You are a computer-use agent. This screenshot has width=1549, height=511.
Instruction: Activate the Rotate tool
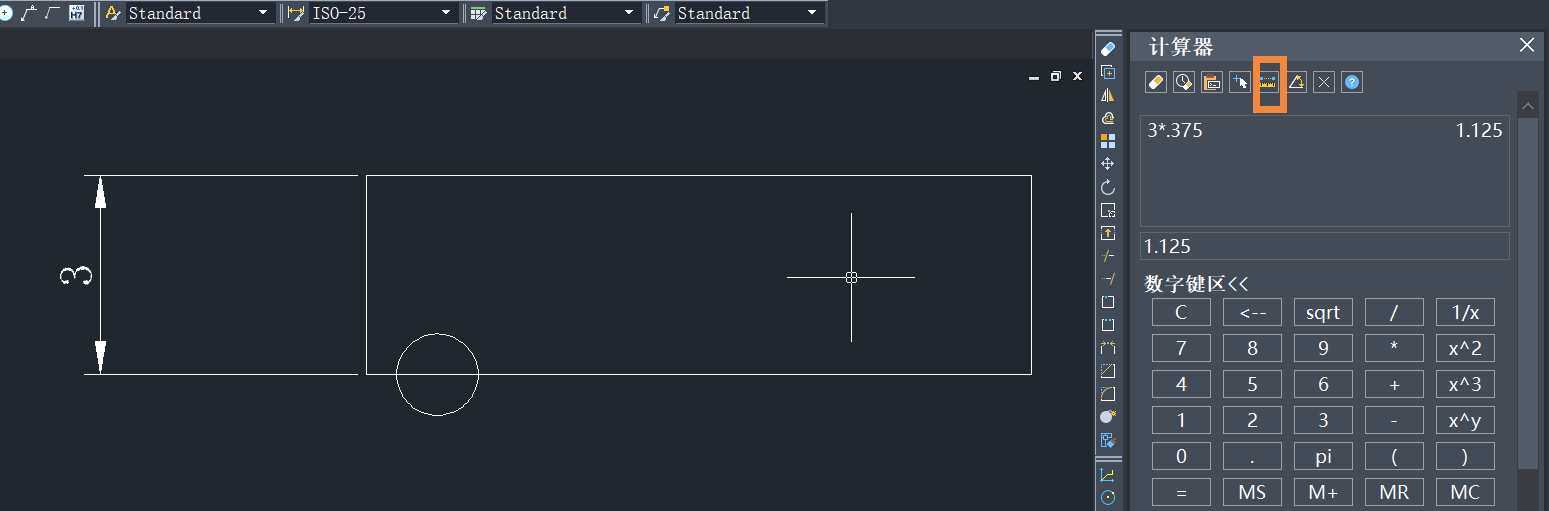point(1107,187)
